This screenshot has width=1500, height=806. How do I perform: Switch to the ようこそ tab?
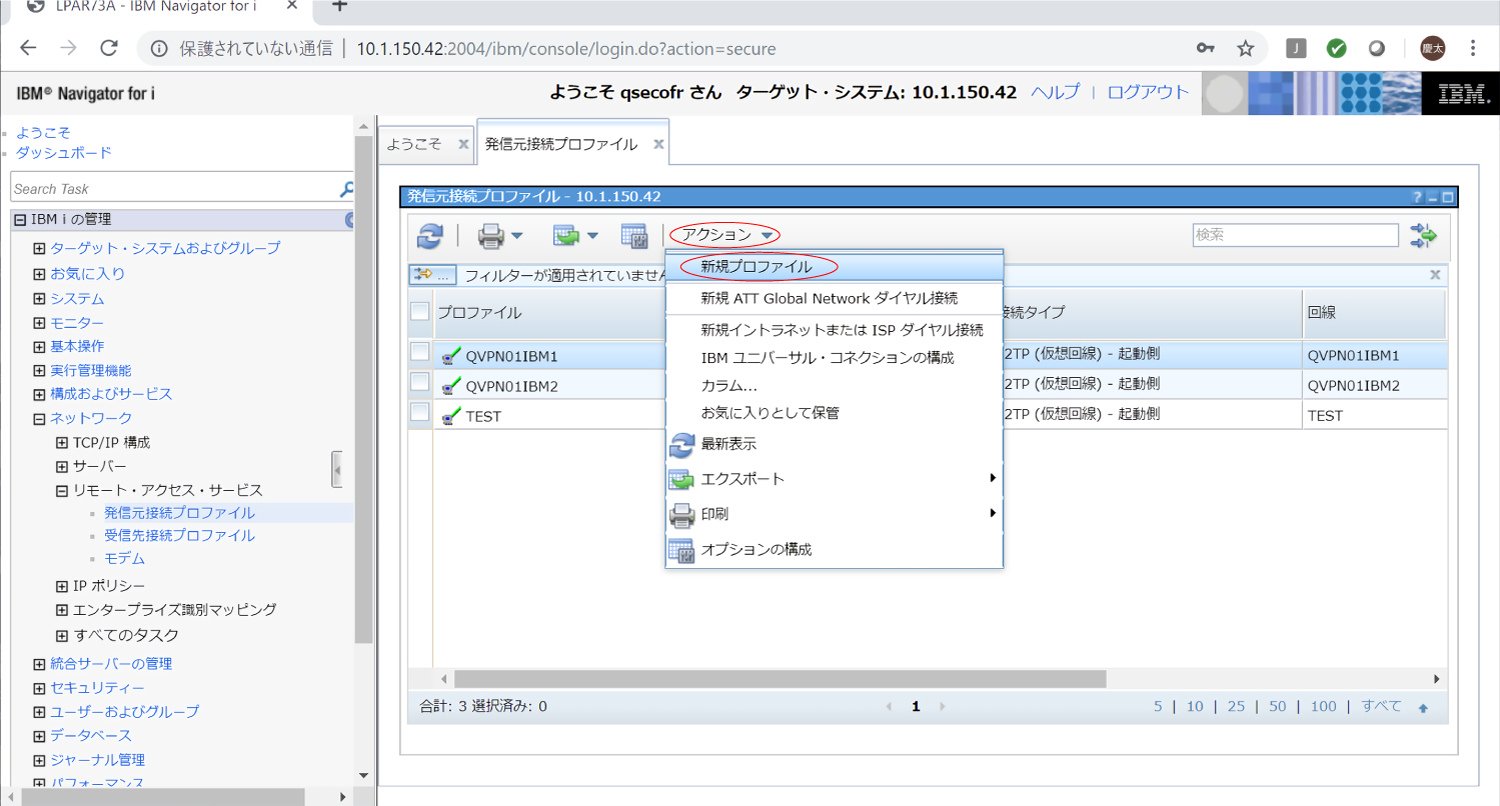[414, 144]
